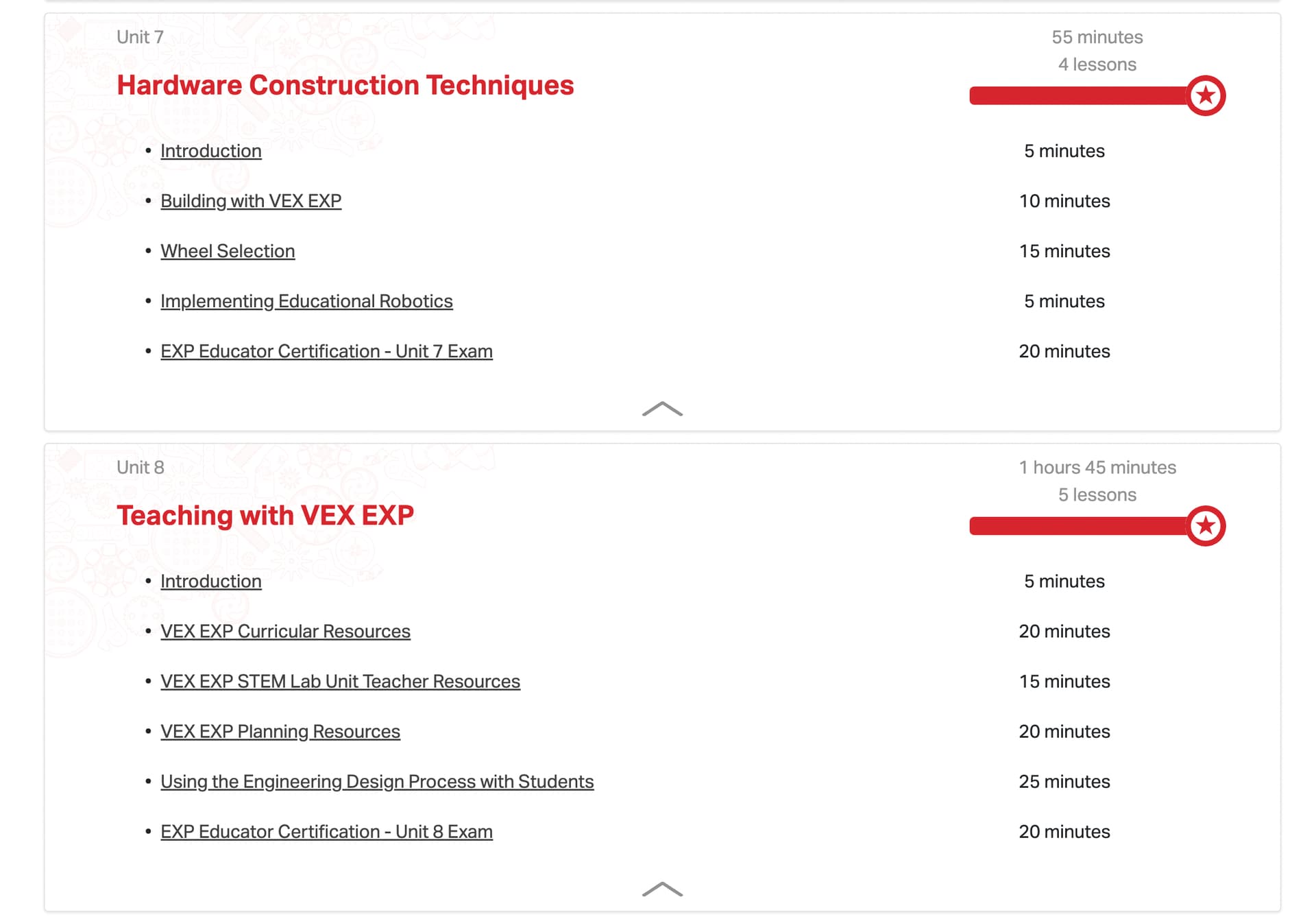Open the Wheel Selection lesson
1316x921 pixels.
click(228, 251)
